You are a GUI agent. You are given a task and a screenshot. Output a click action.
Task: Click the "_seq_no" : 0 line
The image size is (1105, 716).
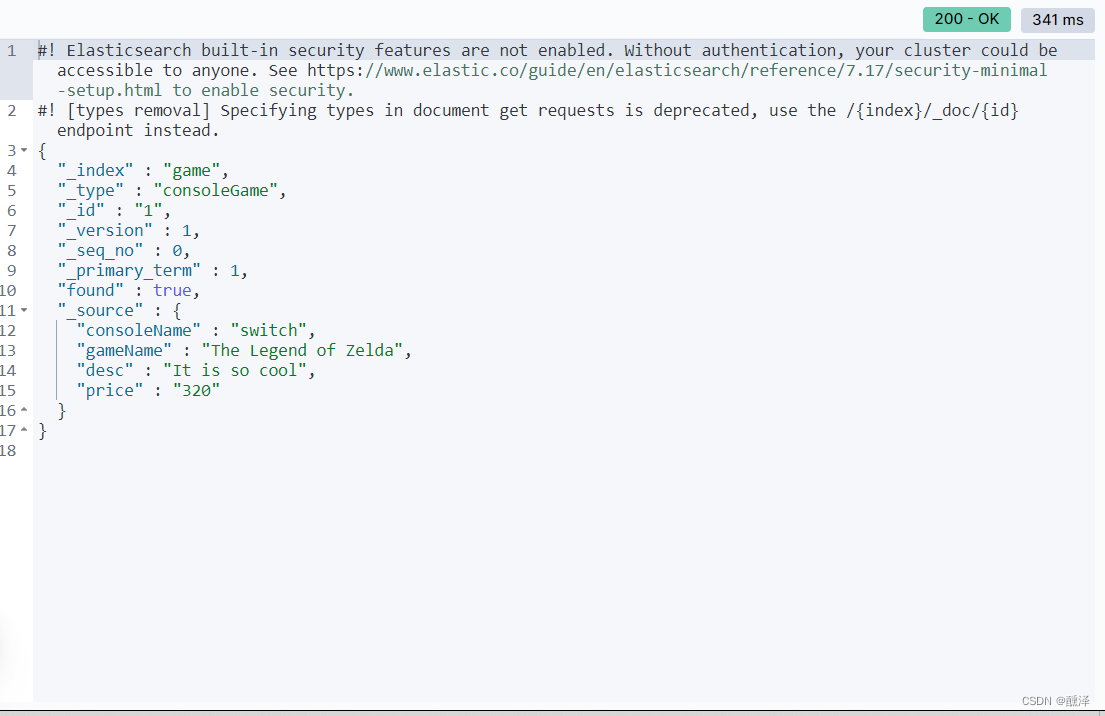(x=123, y=250)
